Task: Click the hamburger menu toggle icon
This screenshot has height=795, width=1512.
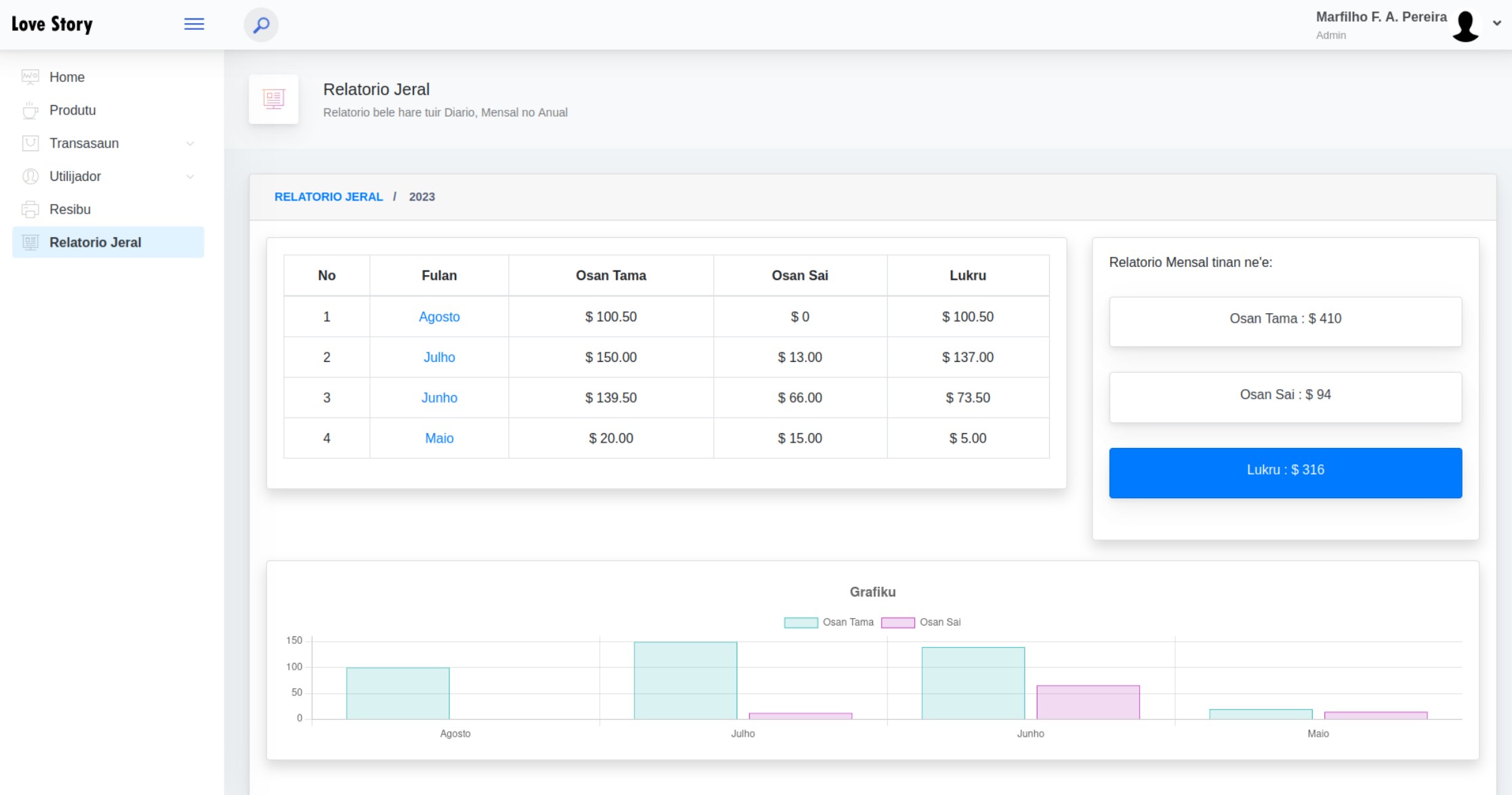Action: point(194,24)
